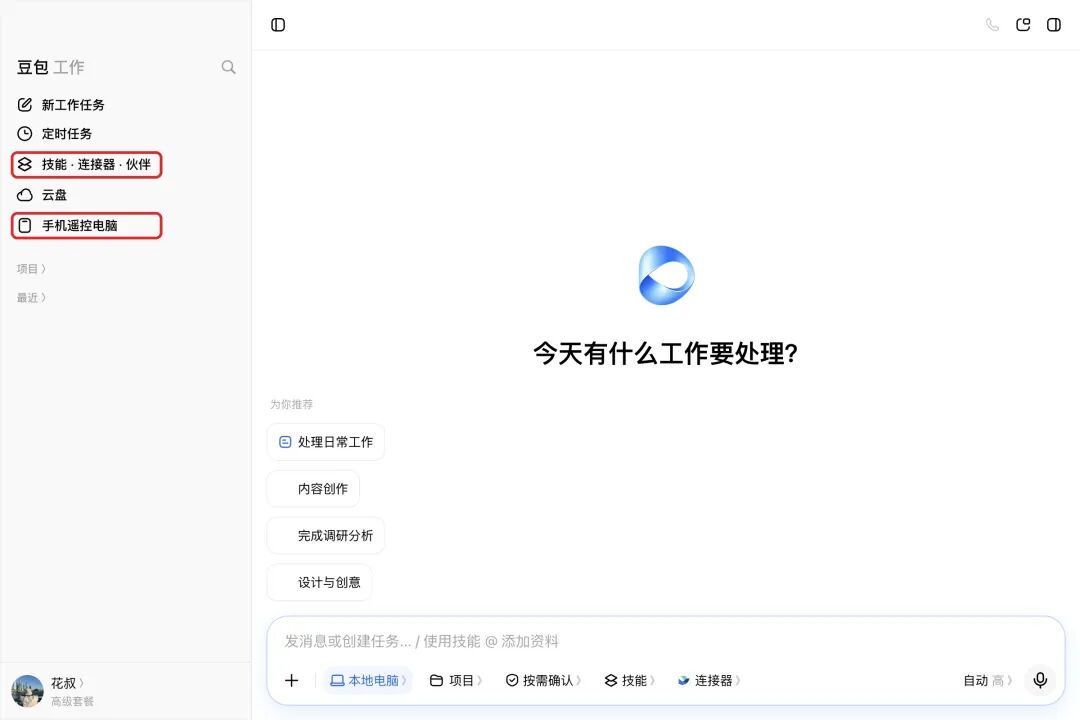1080x720 pixels.
Task: Click the Doubao logo in center
Action: (x=666, y=275)
